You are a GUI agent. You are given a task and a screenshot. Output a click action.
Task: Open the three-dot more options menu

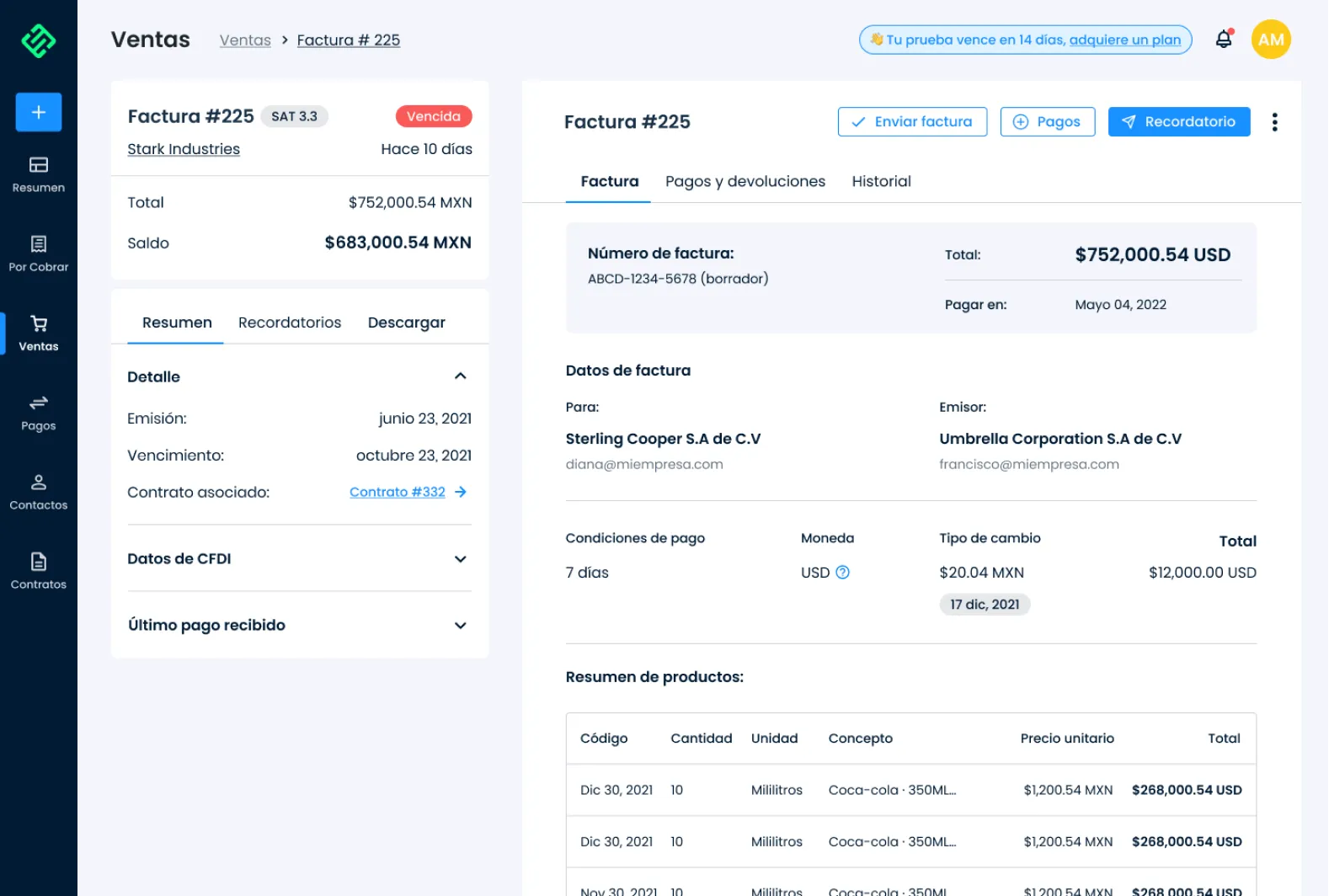point(1274,122)
